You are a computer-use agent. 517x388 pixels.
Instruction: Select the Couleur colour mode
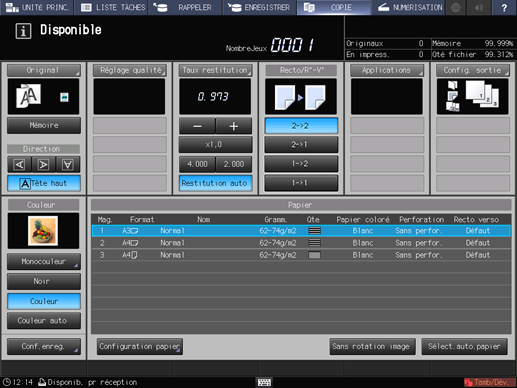point(44,301)
